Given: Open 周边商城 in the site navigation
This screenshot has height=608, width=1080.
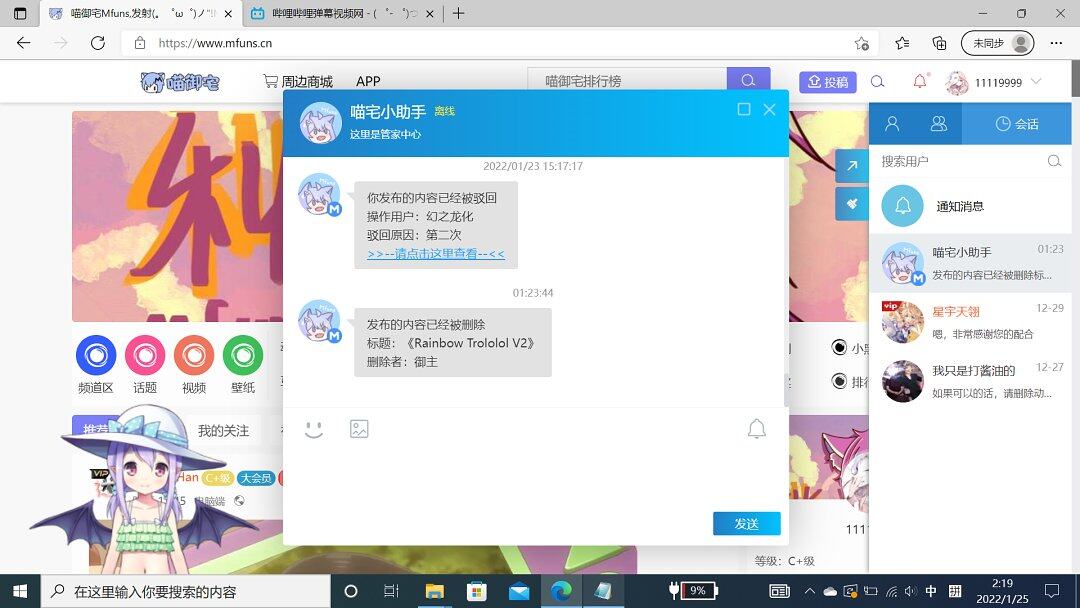Looking at the screenshot, I should tap(298, 82).
